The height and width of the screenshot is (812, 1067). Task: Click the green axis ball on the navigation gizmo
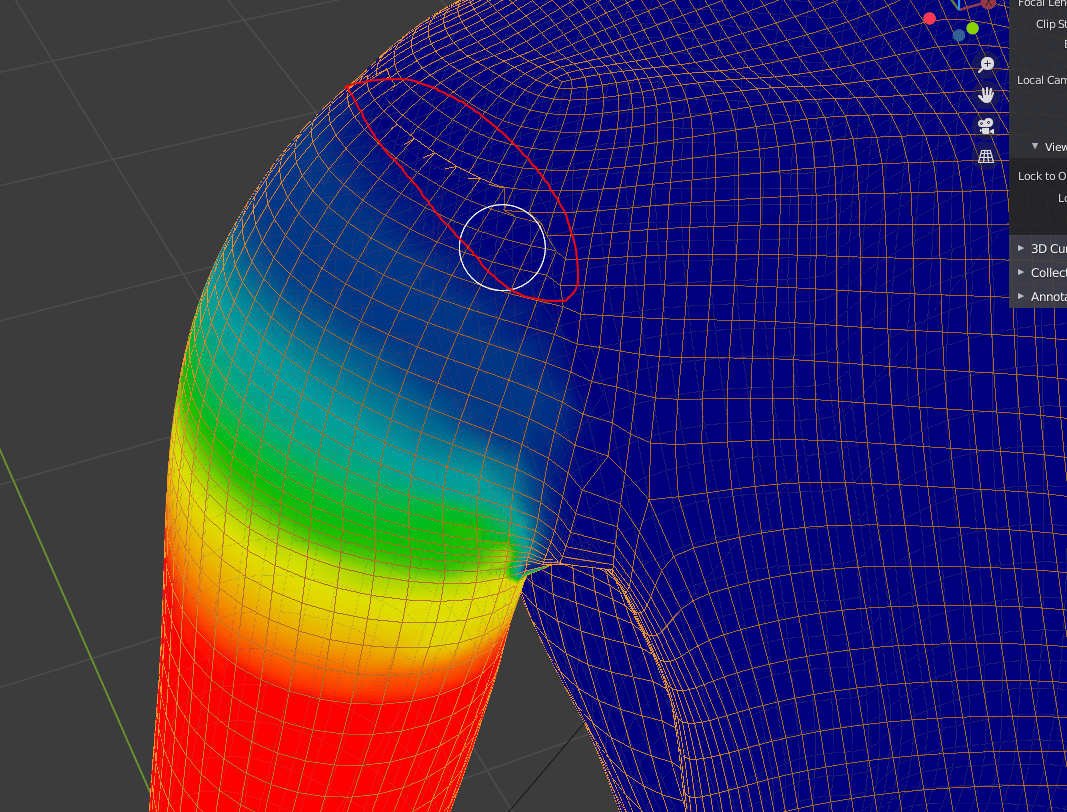971,28
